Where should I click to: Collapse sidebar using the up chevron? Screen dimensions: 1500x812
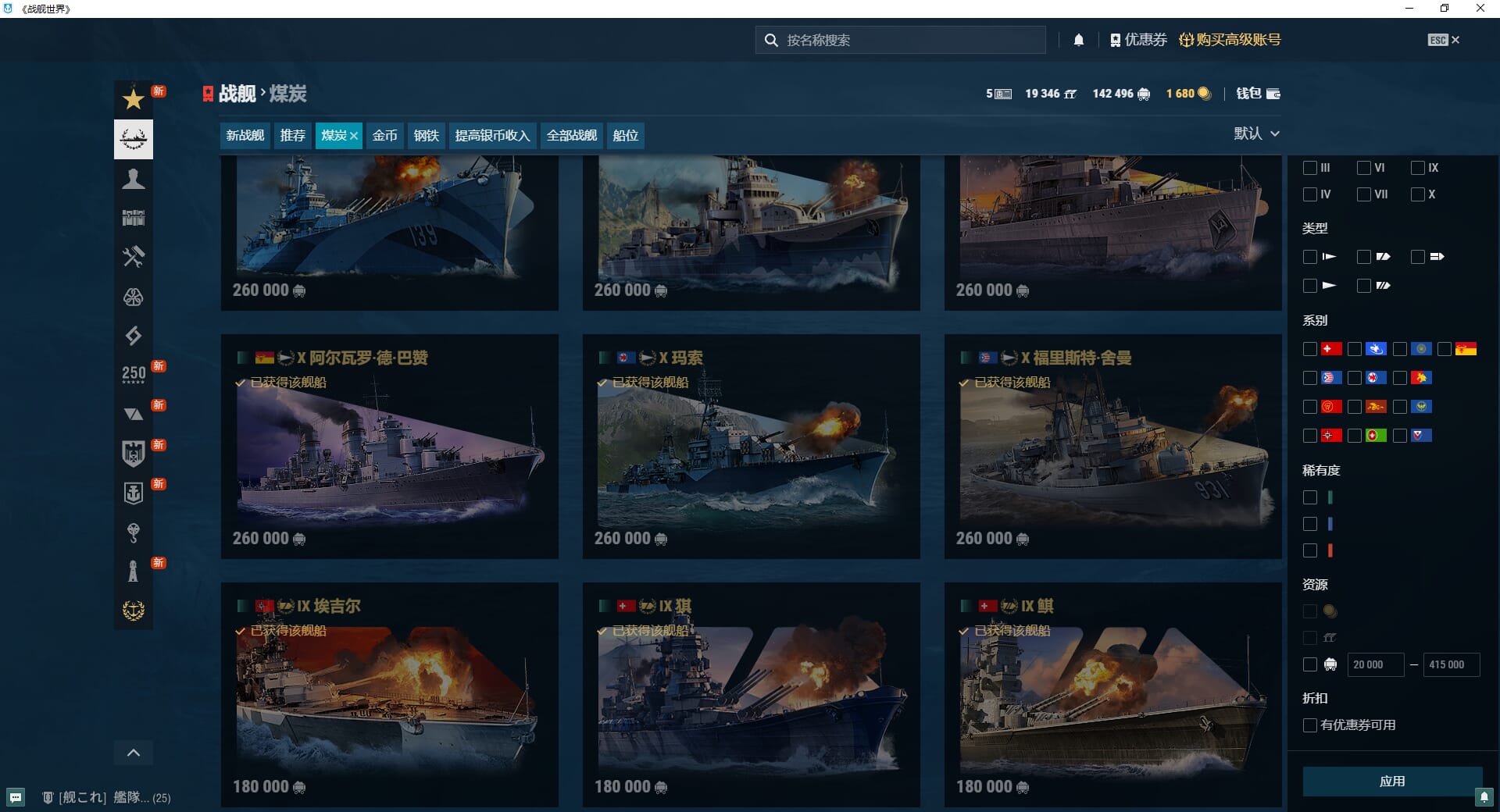point(133,753)
